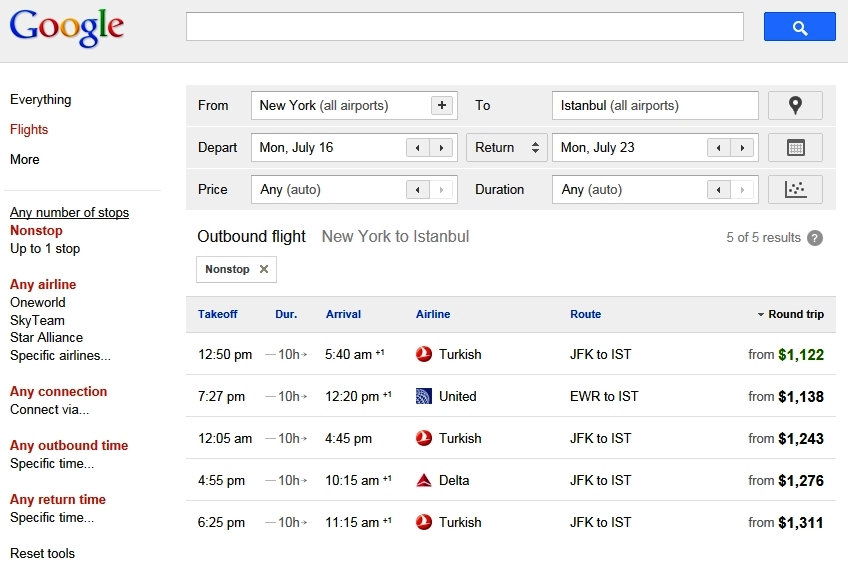Click the $1,311 round trip price

(801, 523)
